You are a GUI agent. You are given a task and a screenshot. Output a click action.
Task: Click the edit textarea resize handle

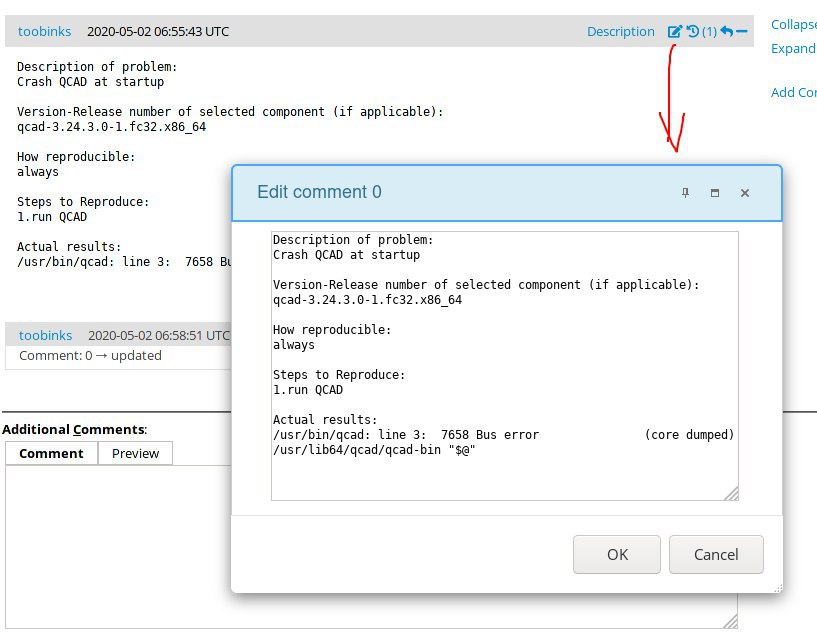732,493
